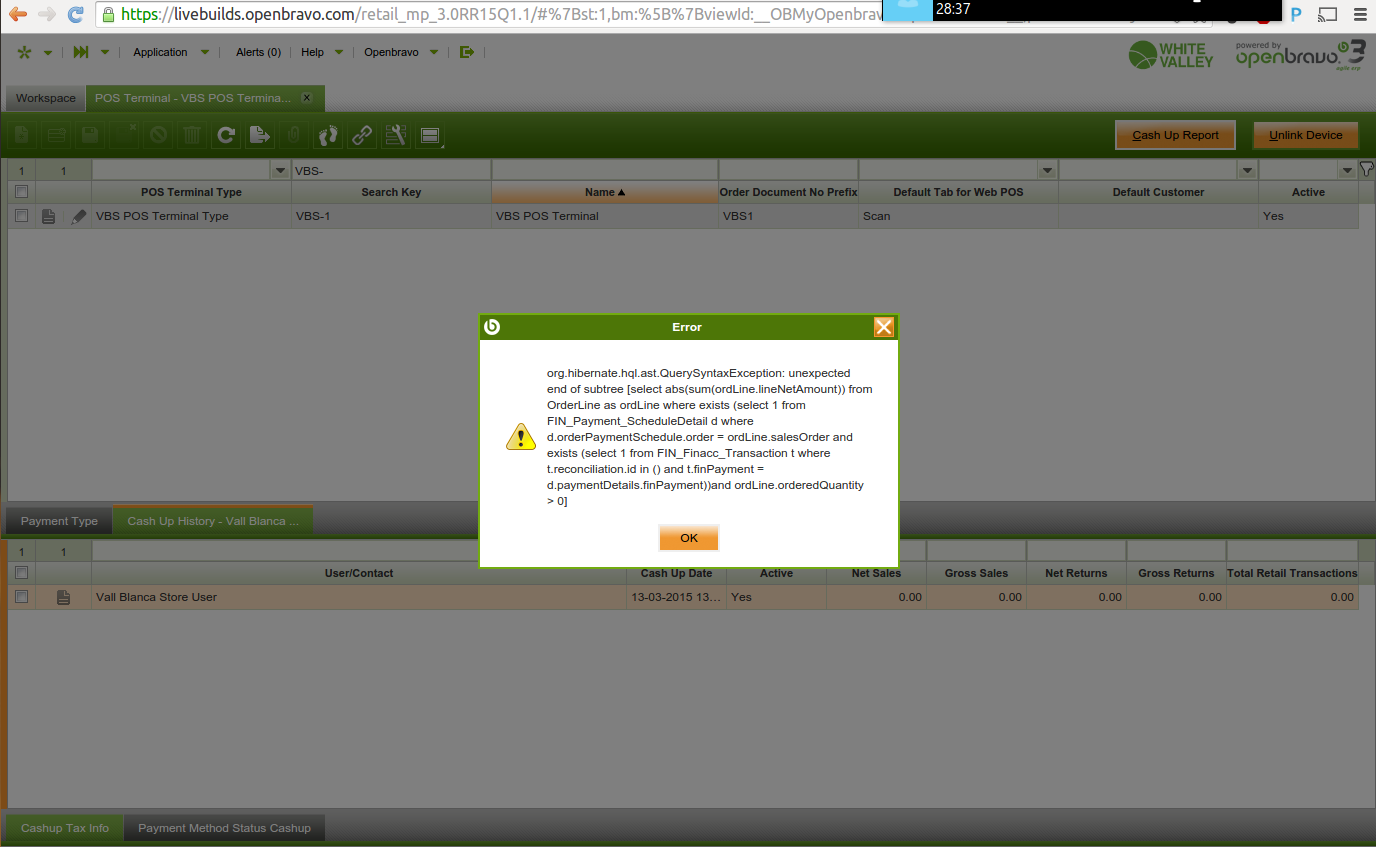Click the delete (trash can) toolbar icon
The image size is (1376, 847).
192,135
